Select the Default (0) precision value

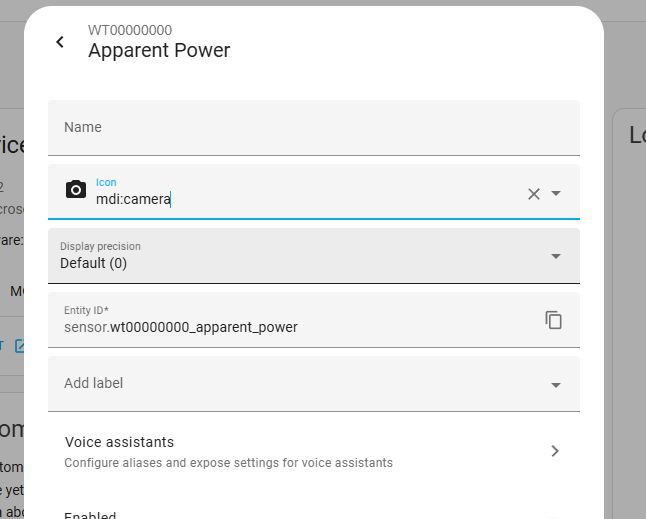pyautogui.click(x=94, y=263)
